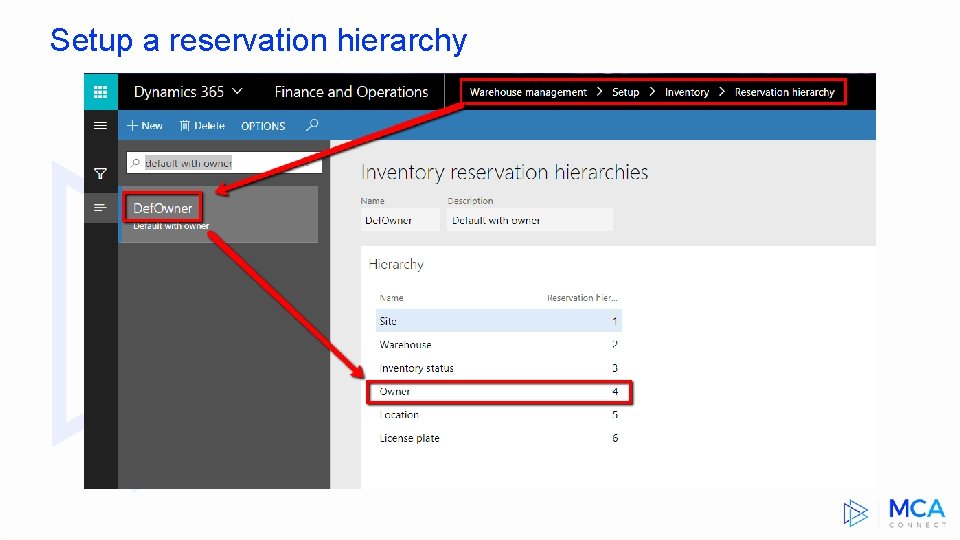Go to Warehouse management breadcrumb

528,92
